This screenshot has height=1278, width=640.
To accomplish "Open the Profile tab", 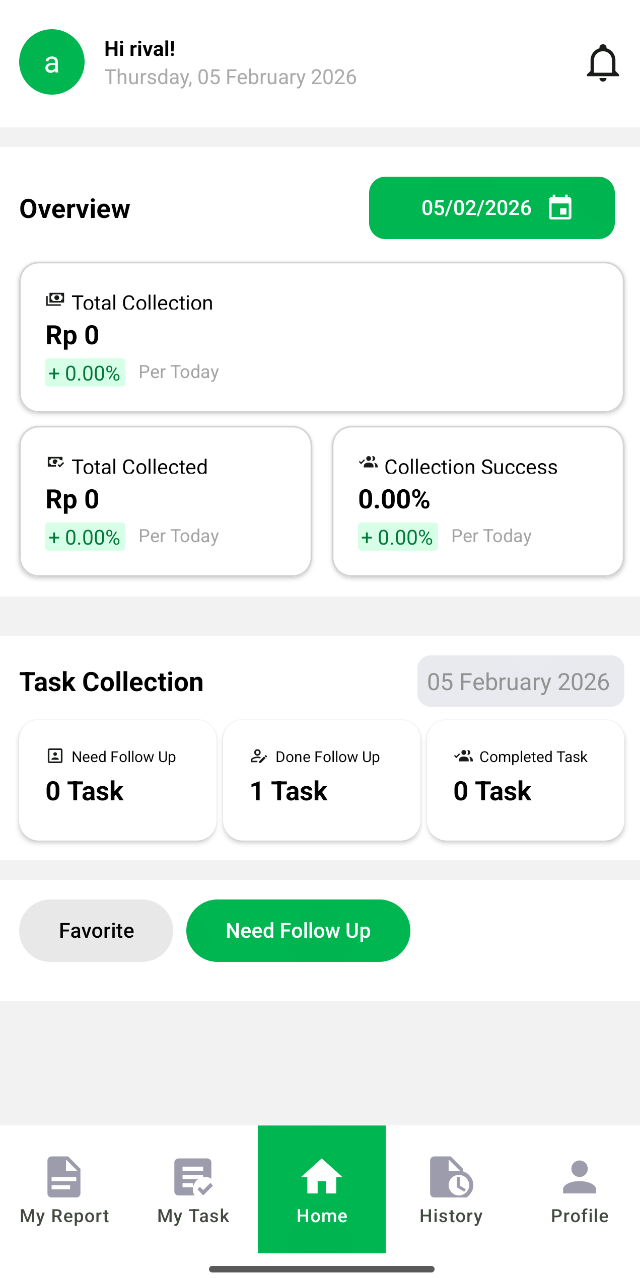I will pyautogui.click(x=579, y=1190).
